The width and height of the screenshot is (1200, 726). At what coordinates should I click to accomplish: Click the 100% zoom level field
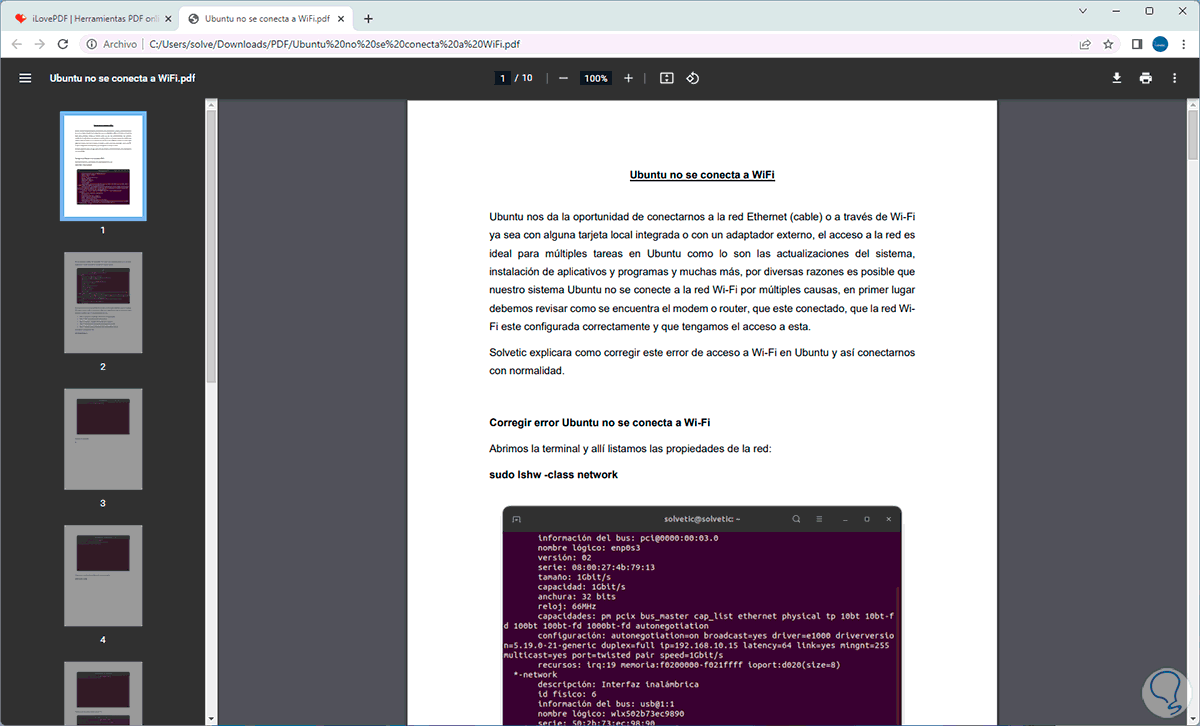pyautogui.click(x=596, y=78)
